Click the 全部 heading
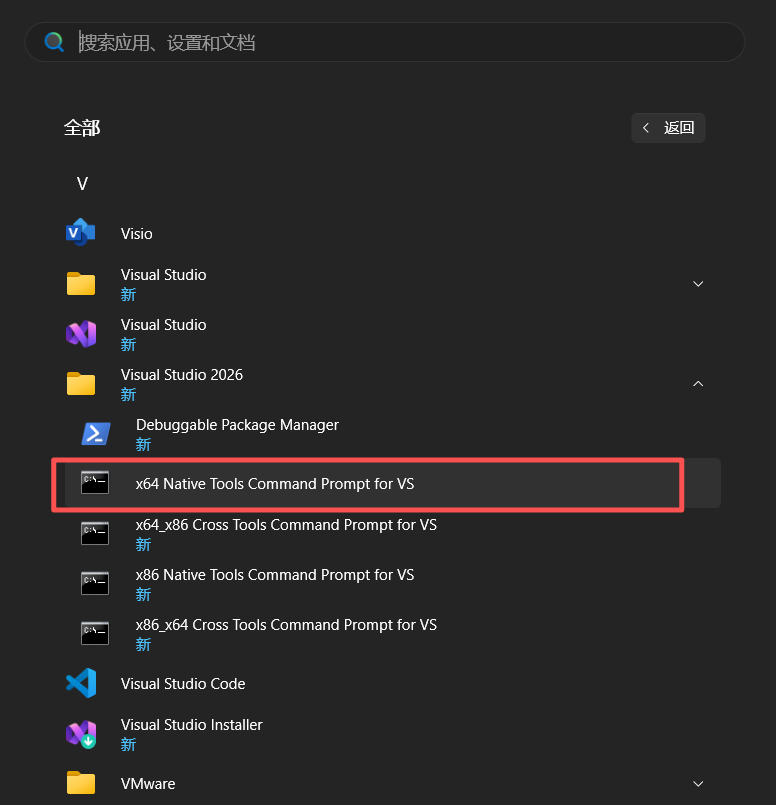This screenshot has width=776, height=805. click(82, 128)
